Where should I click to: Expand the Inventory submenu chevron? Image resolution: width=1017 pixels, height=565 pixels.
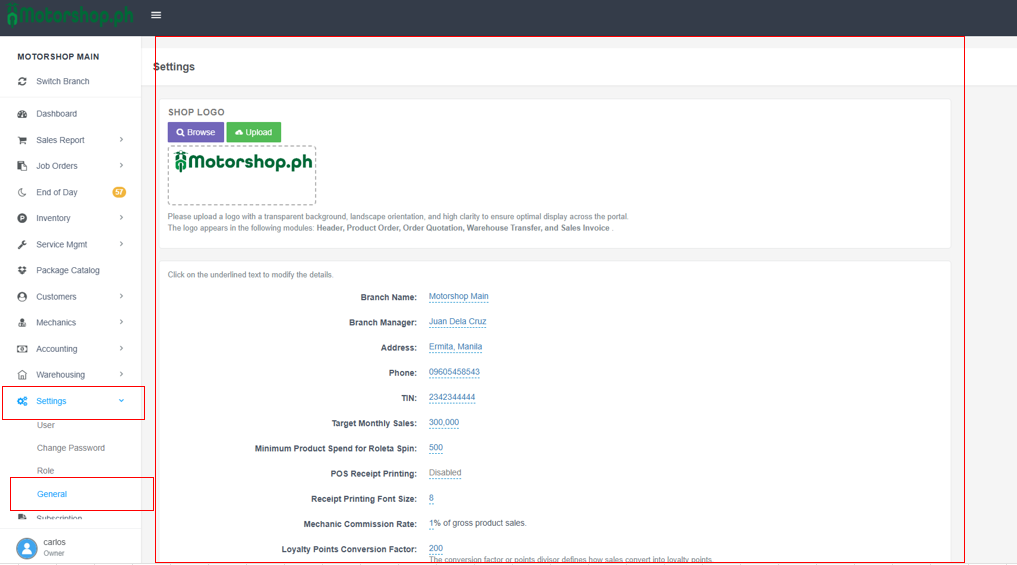click(x=121, y=218)
